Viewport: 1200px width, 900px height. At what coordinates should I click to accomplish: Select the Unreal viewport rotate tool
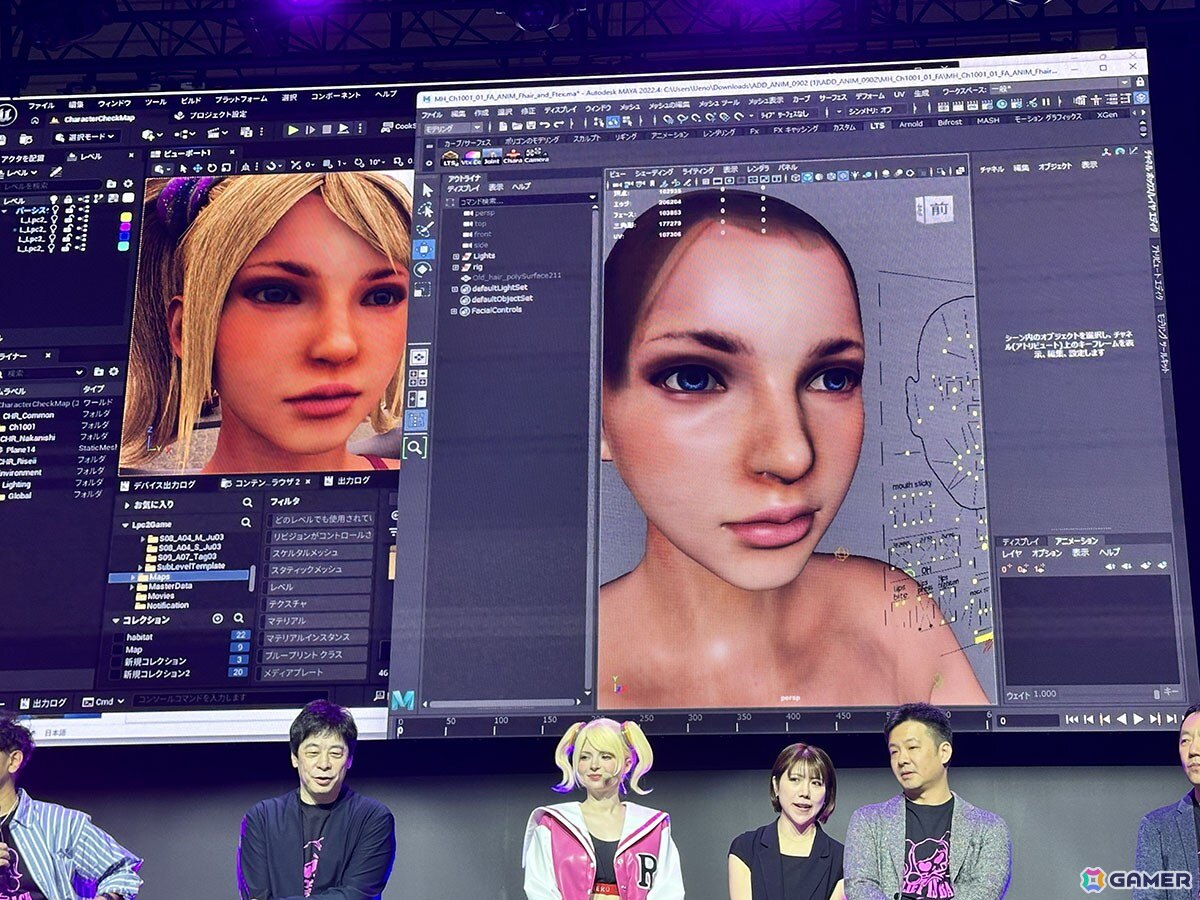pos(212,167)
